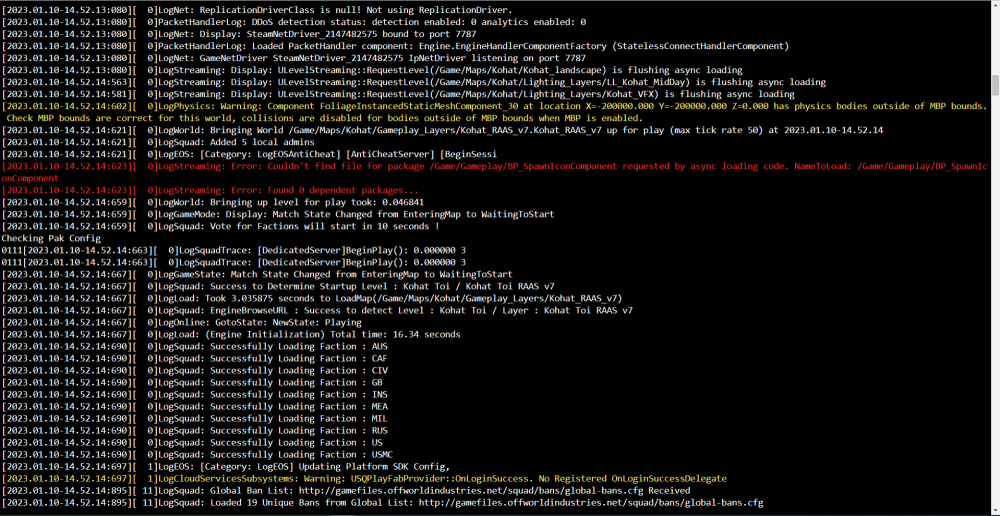The image size is (1000, 516).
Task: Click the 'Kohat_VFX' streaming log line
Action: (x=398, y=94)
